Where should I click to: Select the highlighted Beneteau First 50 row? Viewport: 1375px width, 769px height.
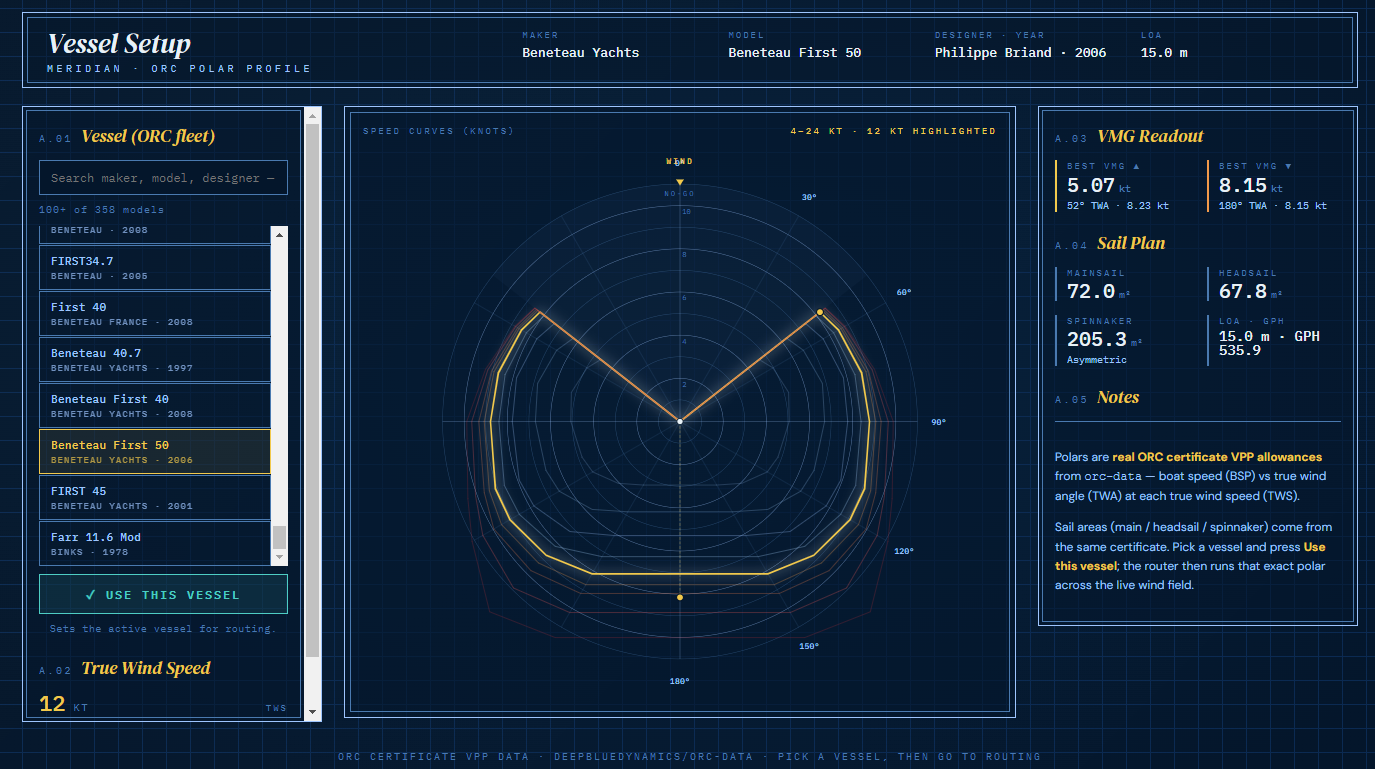pyautogui.click(x=155, y=451)
